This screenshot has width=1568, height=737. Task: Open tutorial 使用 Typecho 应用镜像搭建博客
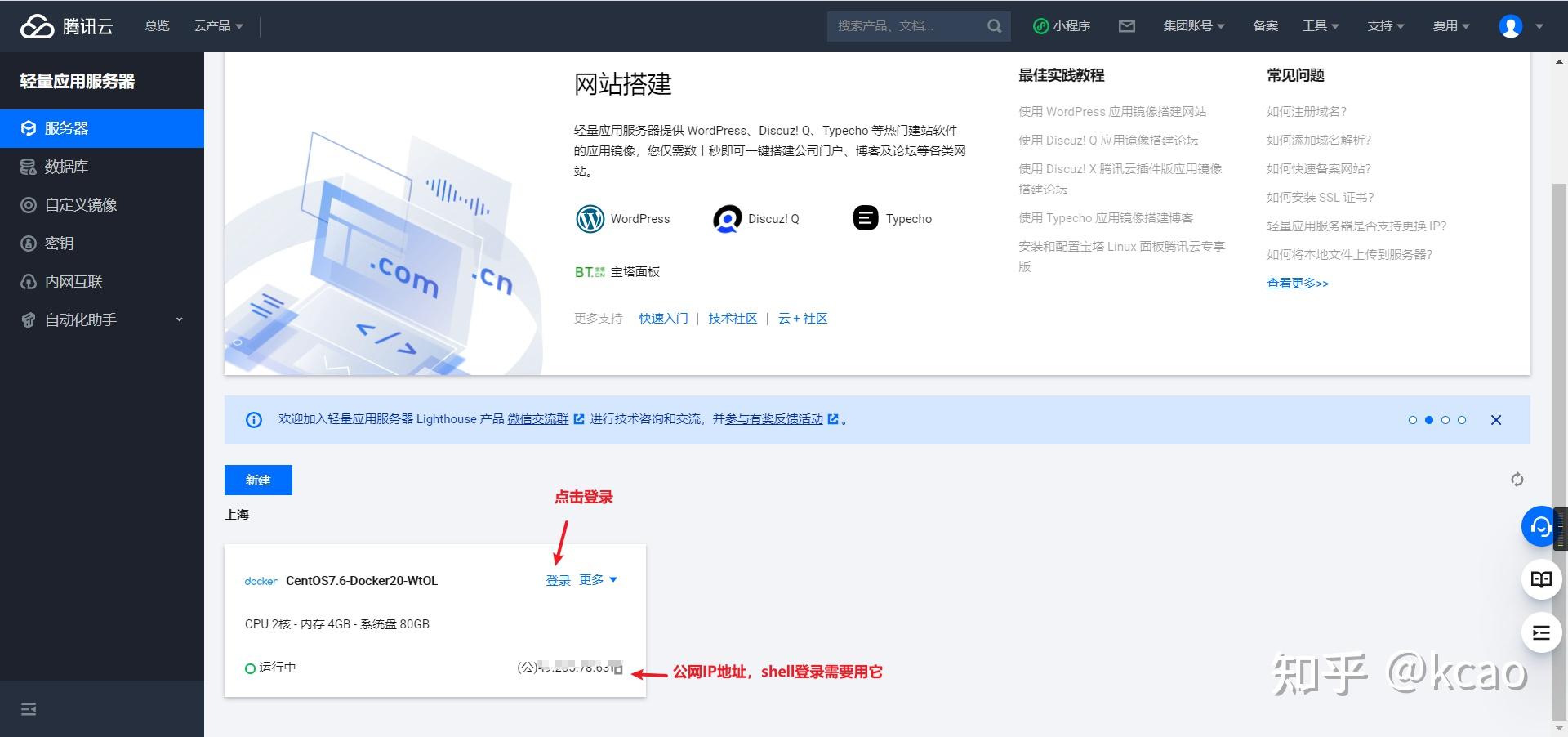point(1106,218)
